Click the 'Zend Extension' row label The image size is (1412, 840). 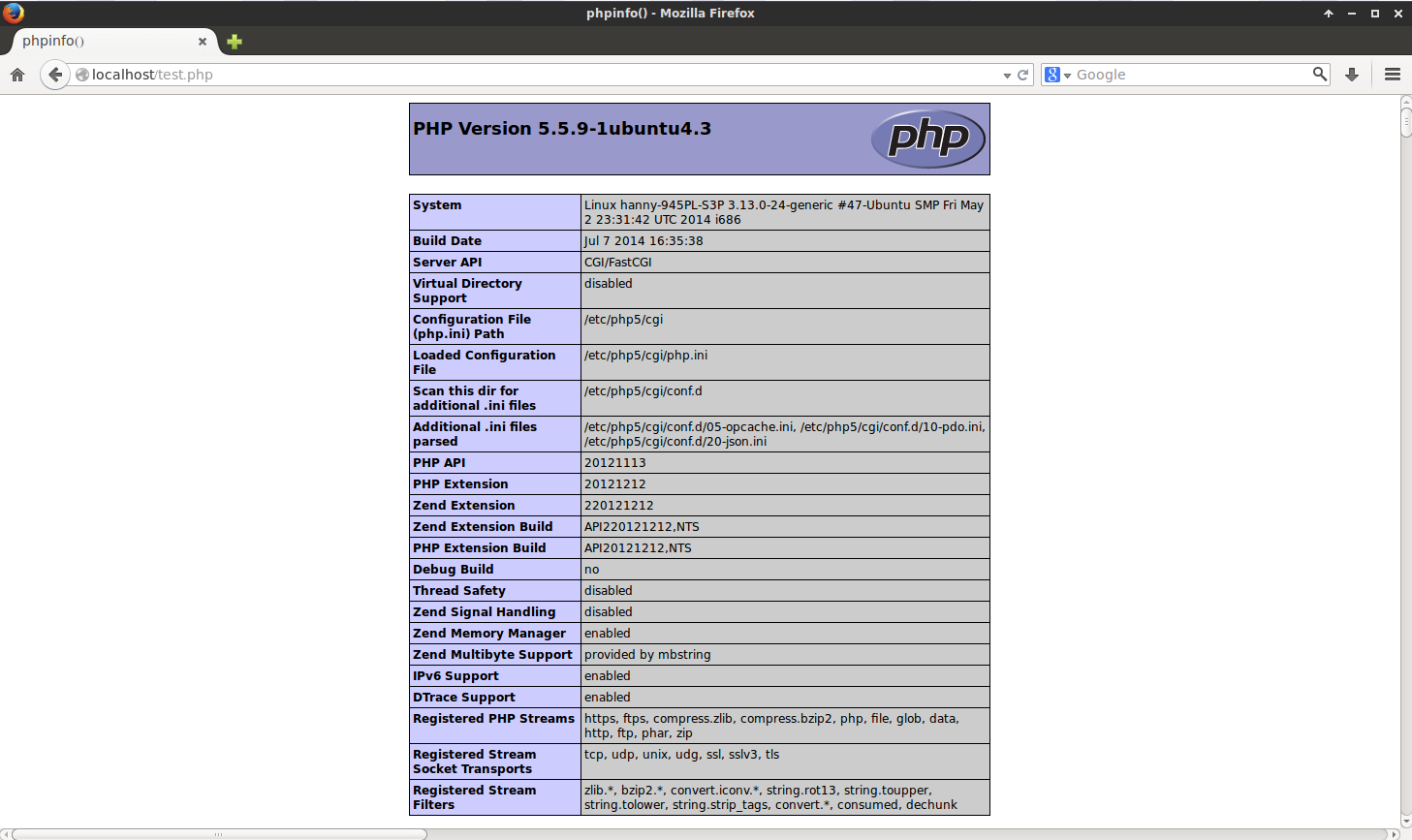pyautogui.click(x=464, y=506)
